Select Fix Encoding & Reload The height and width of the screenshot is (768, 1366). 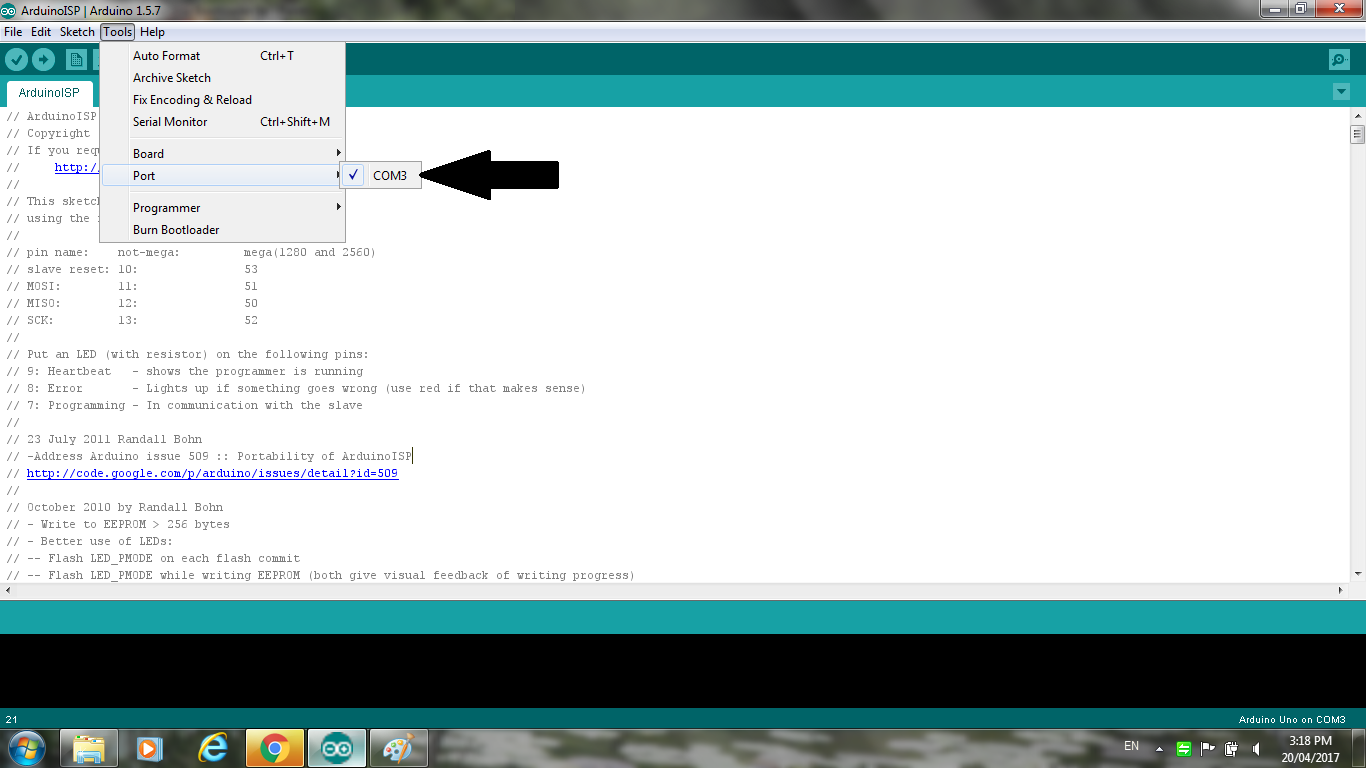(x=223, y=99)
